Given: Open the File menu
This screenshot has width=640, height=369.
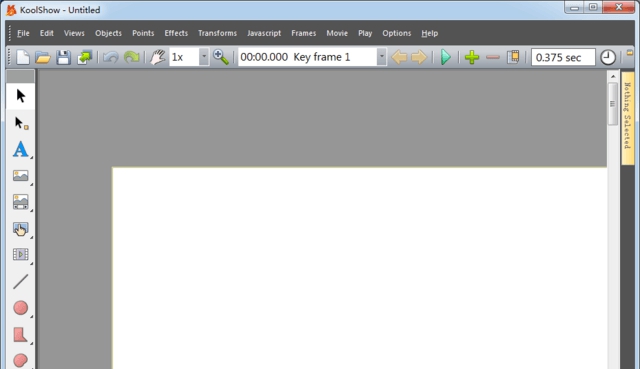Looking at the screenshot, I should click(23, 33).
